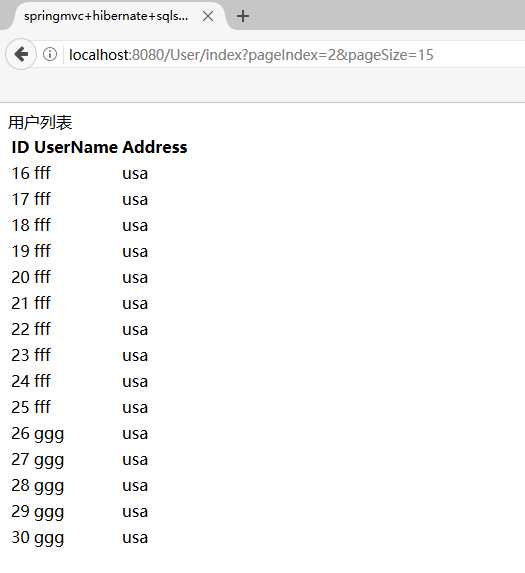
Task: Select ID cell 18
Action: click(x=20, y=225)
